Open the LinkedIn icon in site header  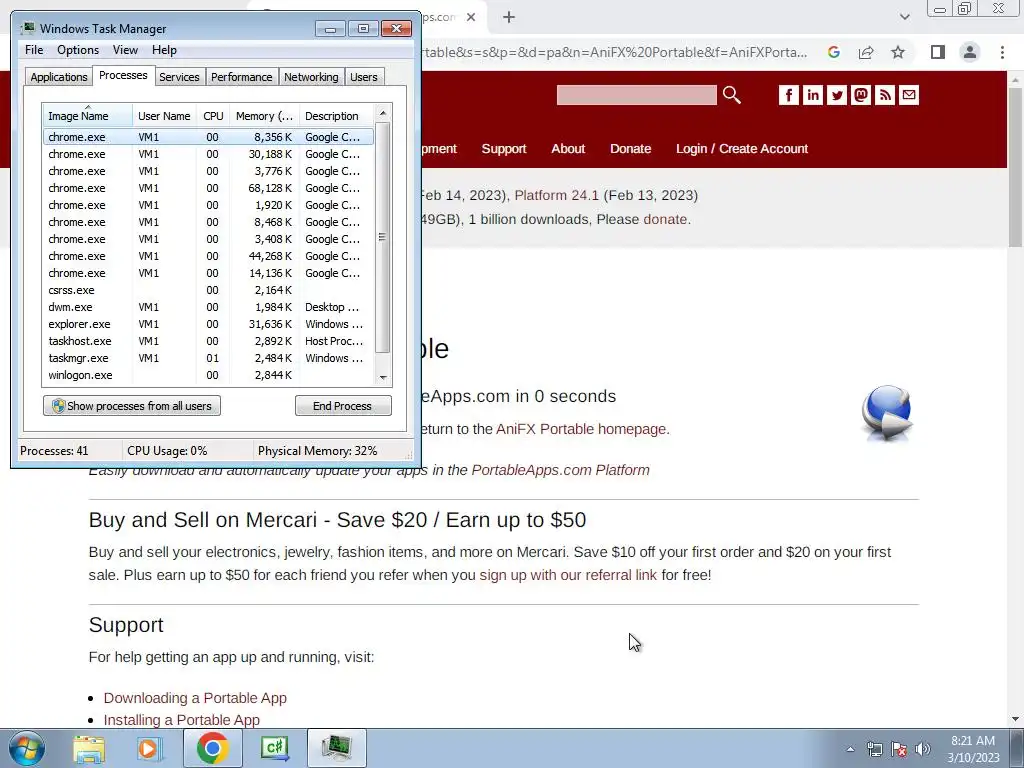point(812,95)
